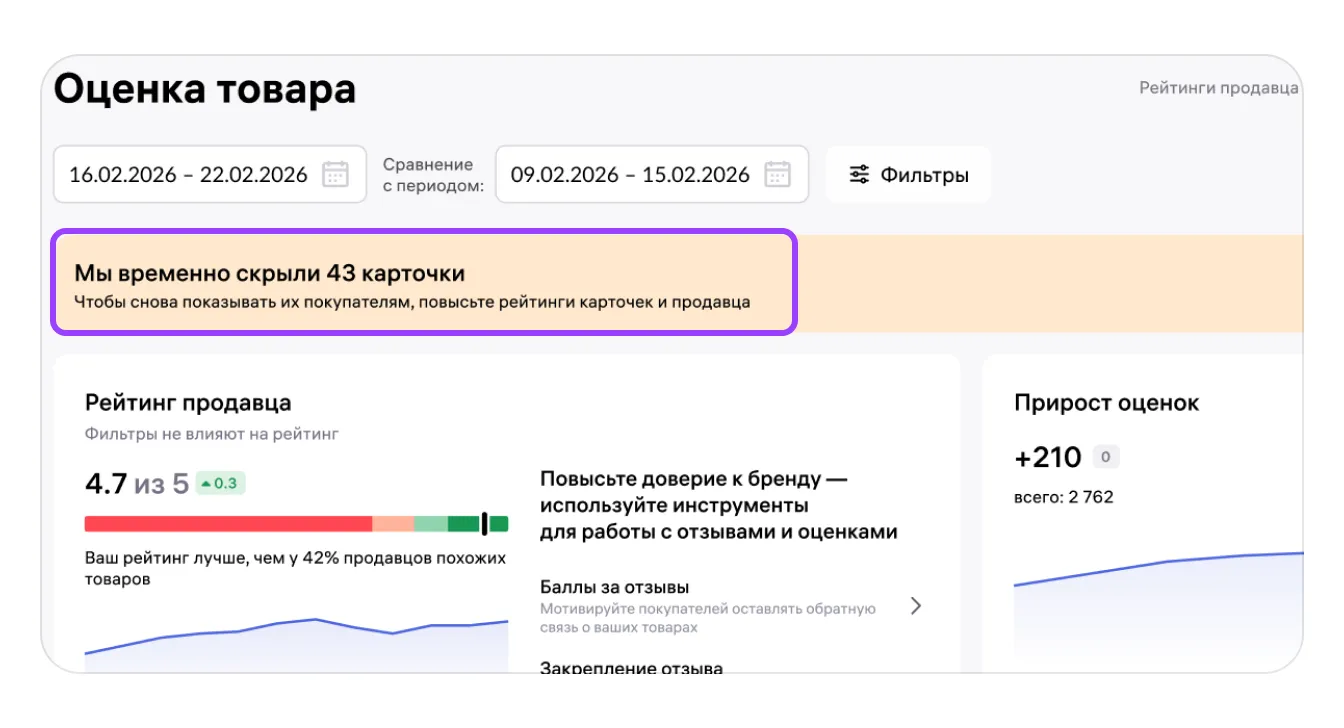Click the orange segment of the rating bar

point(393,524)
